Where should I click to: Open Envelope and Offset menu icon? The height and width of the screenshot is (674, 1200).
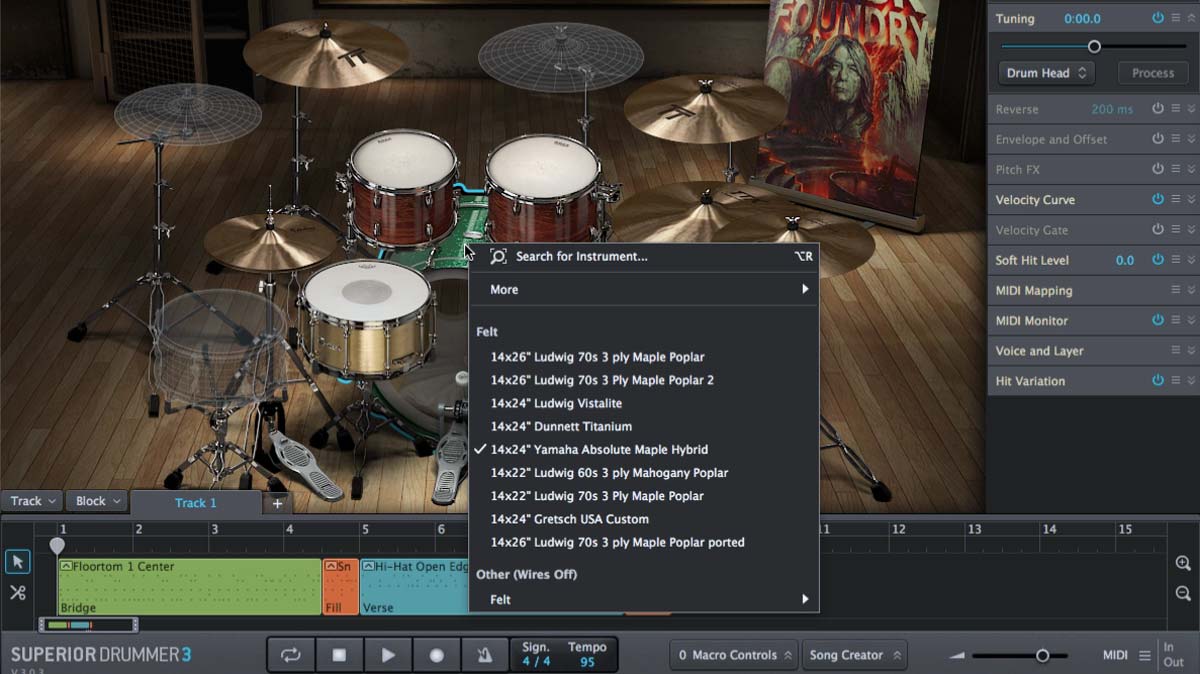coord(1176,139)
